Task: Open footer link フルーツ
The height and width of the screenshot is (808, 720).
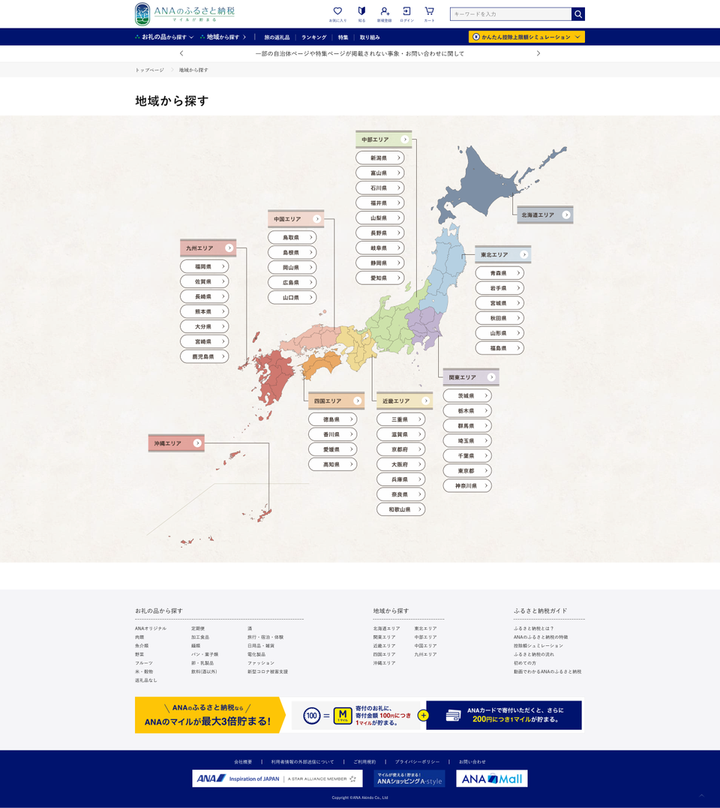Action: pos(144,663)
